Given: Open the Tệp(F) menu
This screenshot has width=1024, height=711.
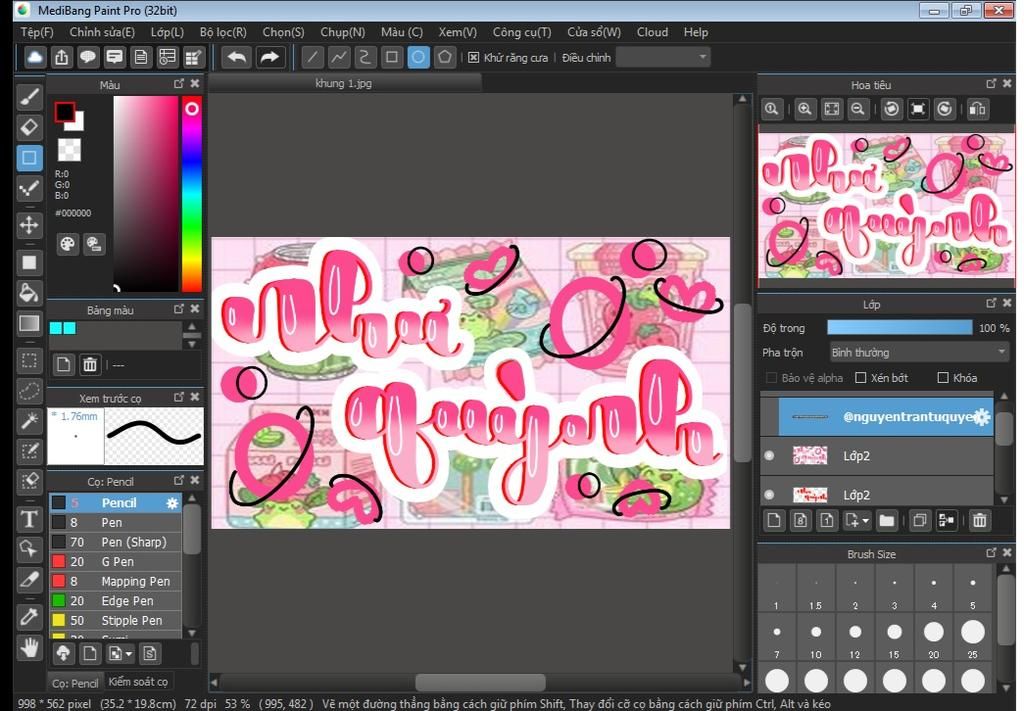Looking at the screenshot, I should point(37,32).
